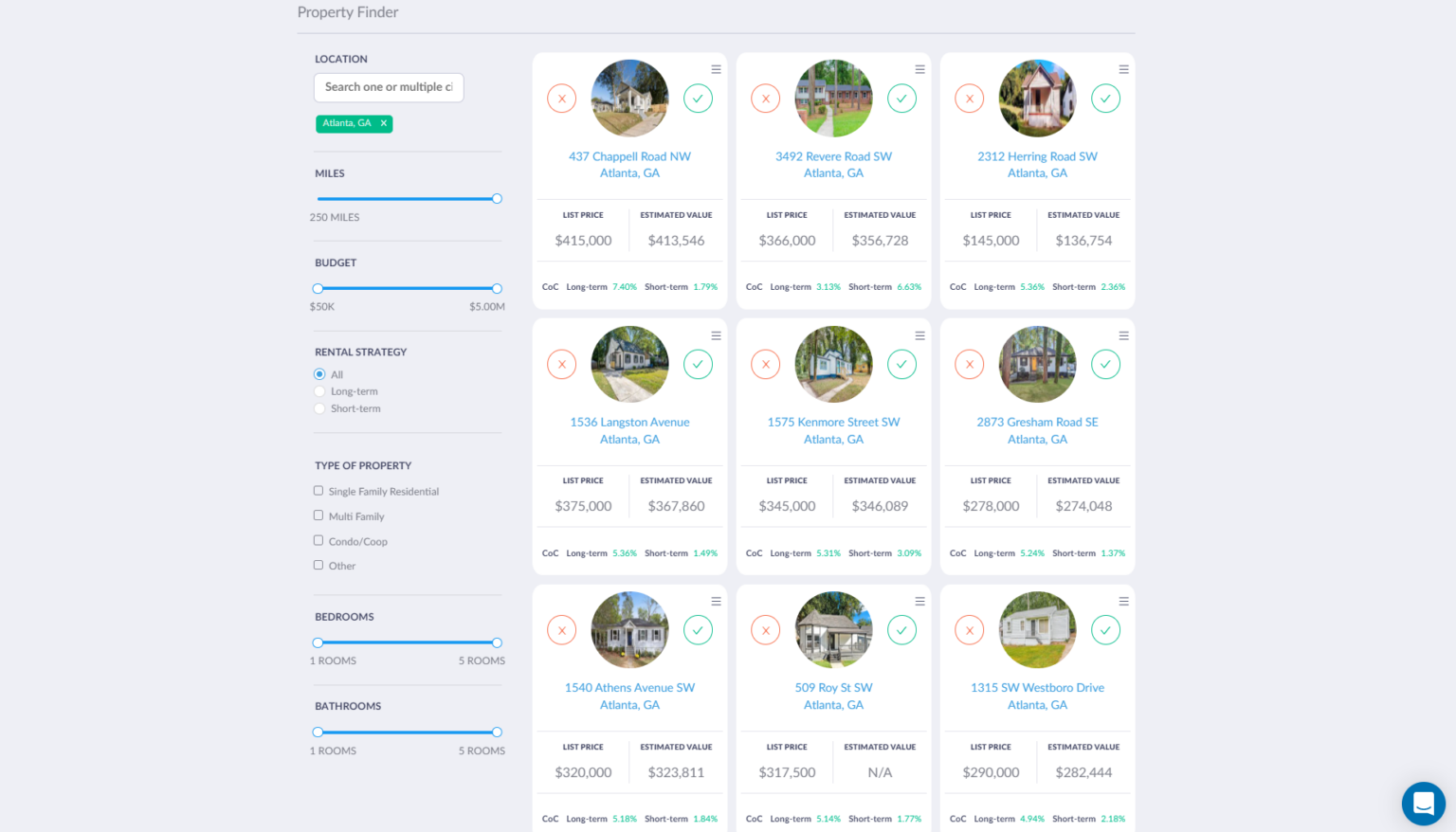Open menu on 1575 Kenmore Street card
Screen dimensions: 1456x832
point(919,335)
